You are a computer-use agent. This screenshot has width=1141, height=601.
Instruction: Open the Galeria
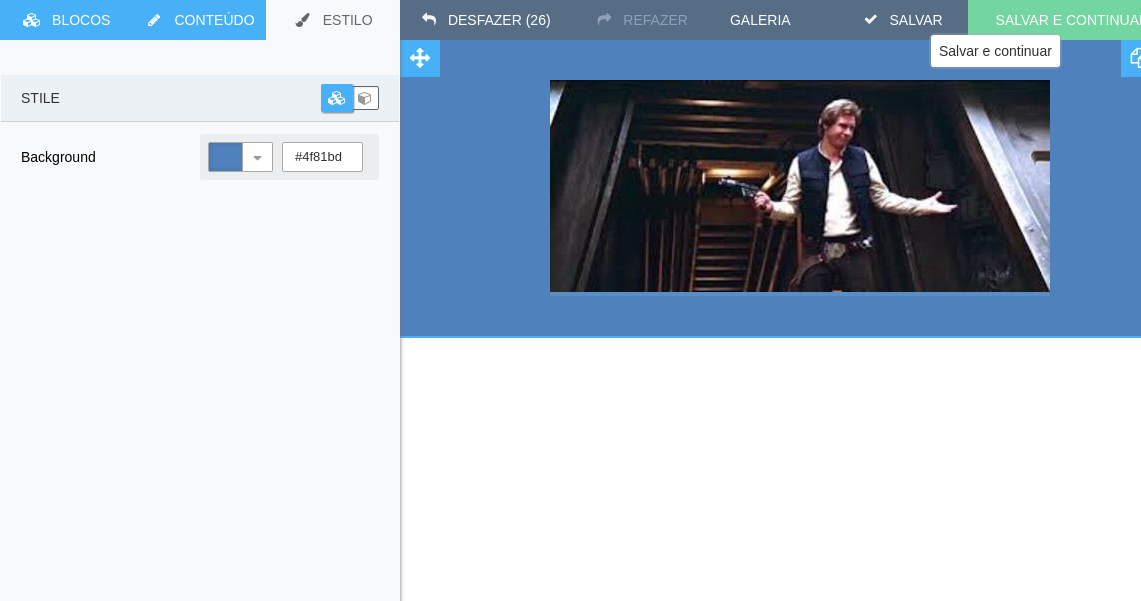click(x=760, y=20)
